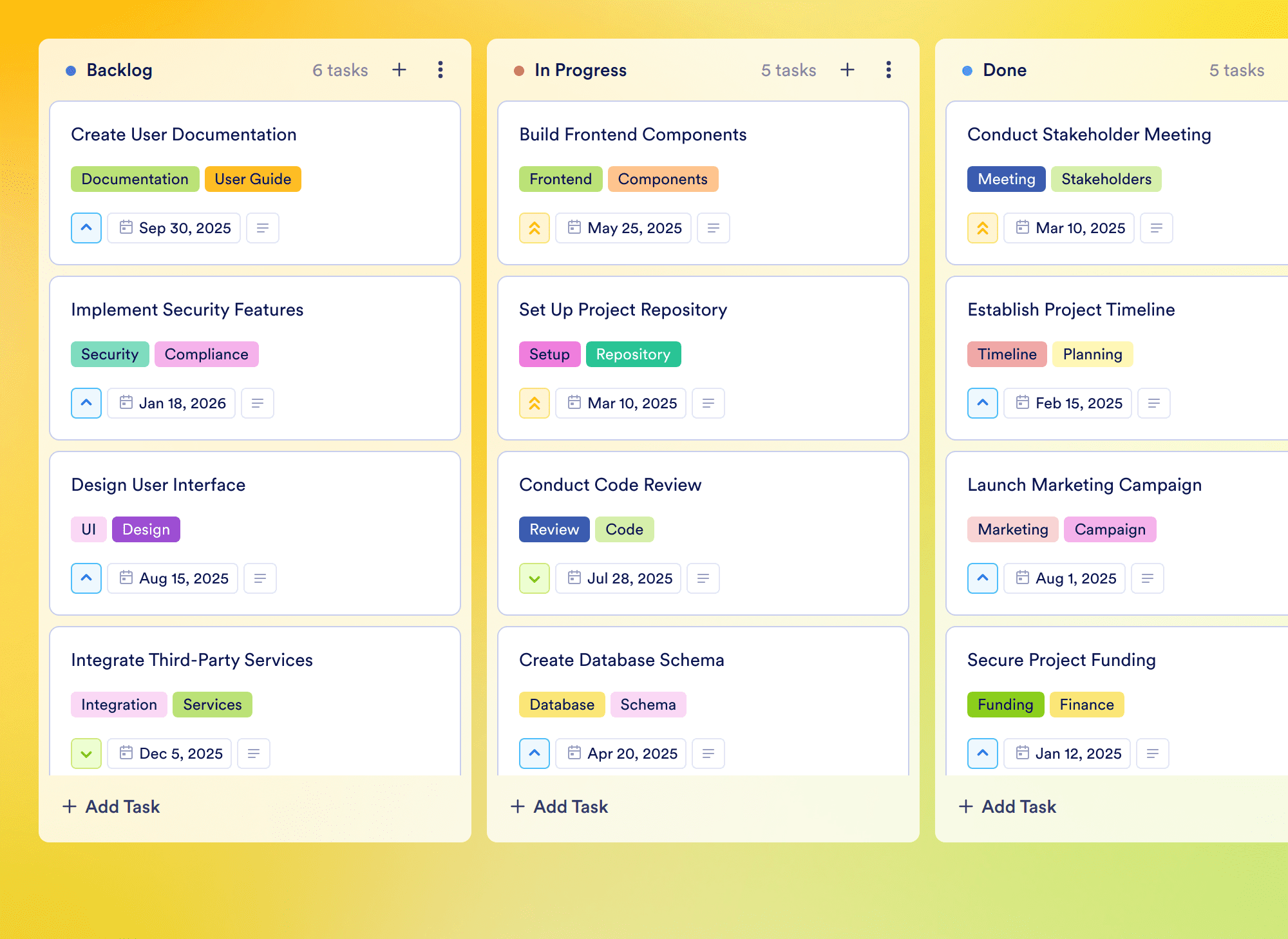Click the plus icon in Backlog header
1288x939 pixels.
coord(399,70)
